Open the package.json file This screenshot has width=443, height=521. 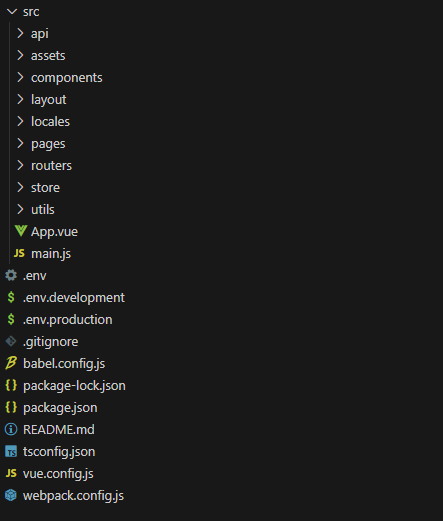(x=60, y=407)
